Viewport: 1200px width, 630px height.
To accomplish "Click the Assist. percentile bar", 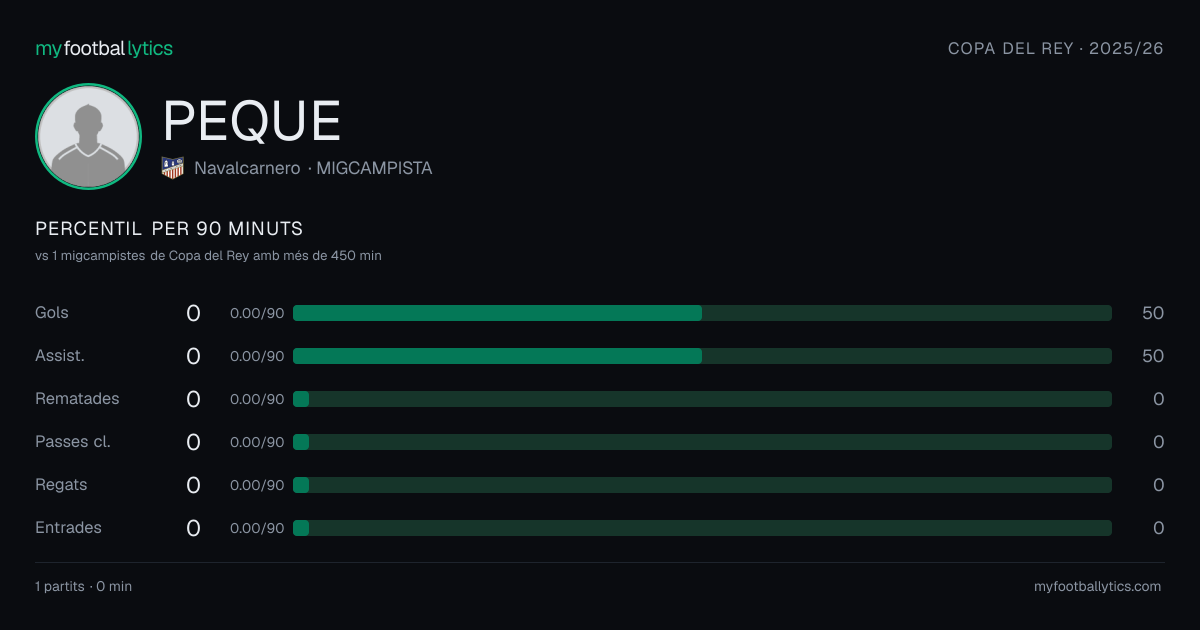I will pos(702,356).
